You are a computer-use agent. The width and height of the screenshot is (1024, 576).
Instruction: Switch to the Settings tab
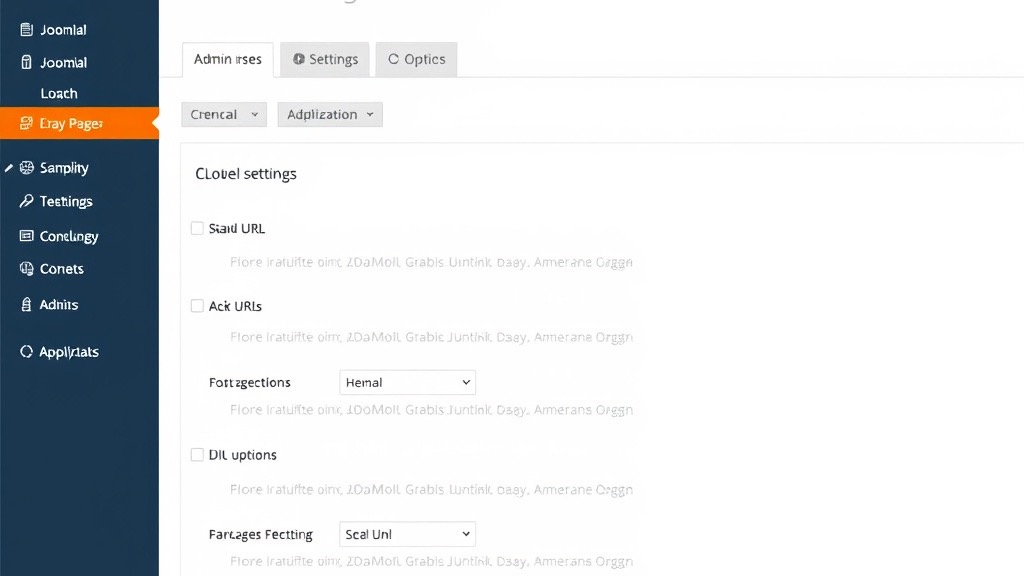pos(325,60)
